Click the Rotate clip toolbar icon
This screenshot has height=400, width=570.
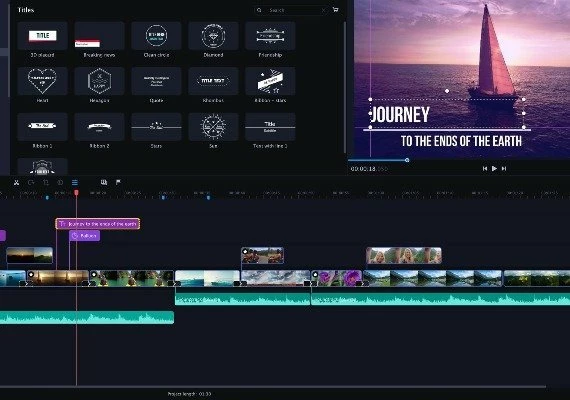31,183
